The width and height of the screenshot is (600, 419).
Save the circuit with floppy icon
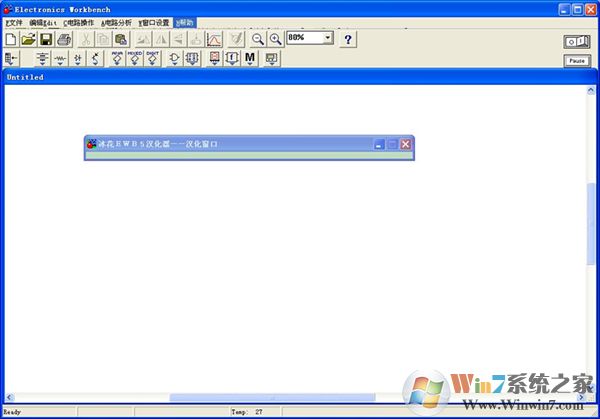click(x=46, y=39)
